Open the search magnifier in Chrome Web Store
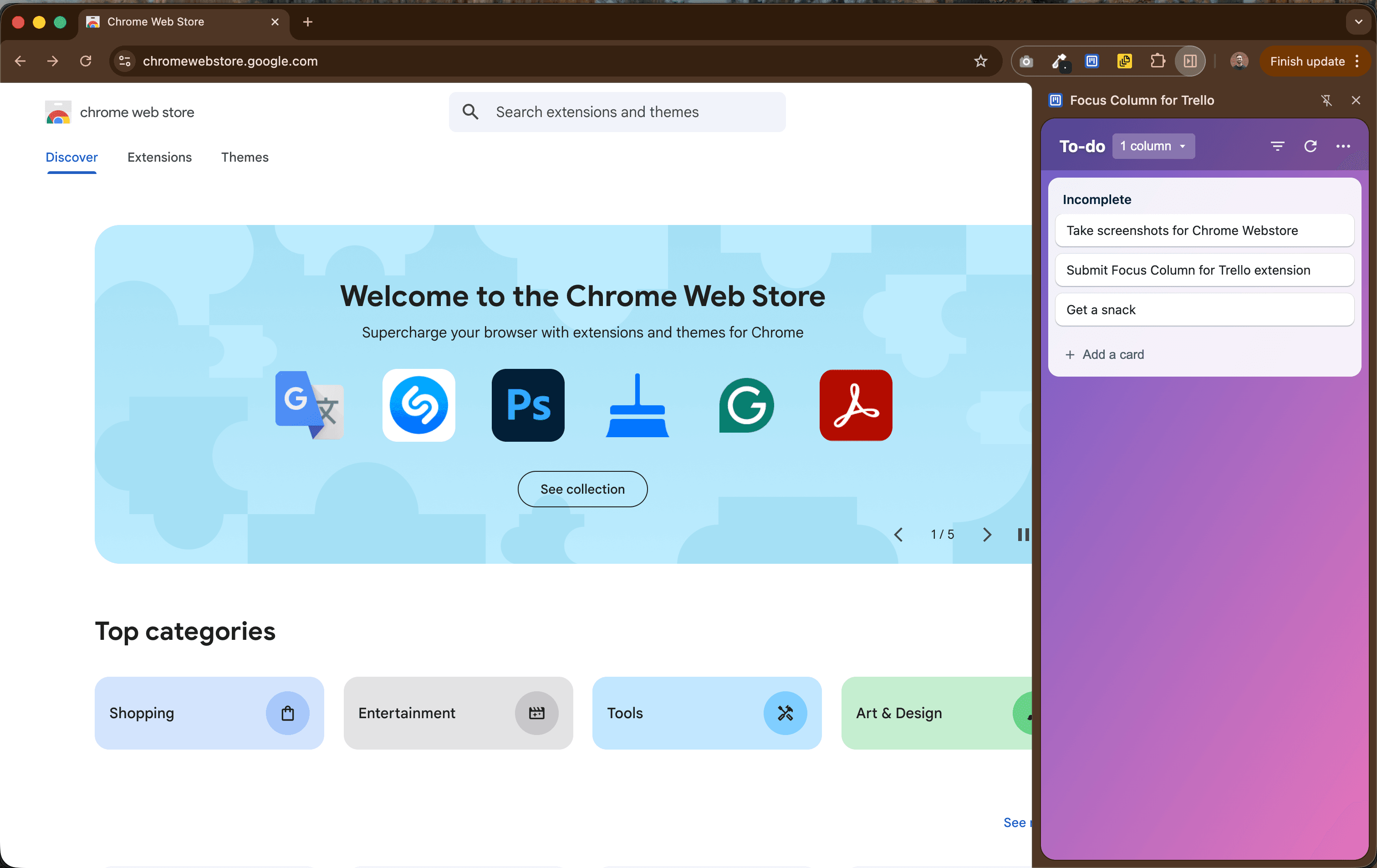Screen dimensions: 1377x868 [x=470, y=112]
